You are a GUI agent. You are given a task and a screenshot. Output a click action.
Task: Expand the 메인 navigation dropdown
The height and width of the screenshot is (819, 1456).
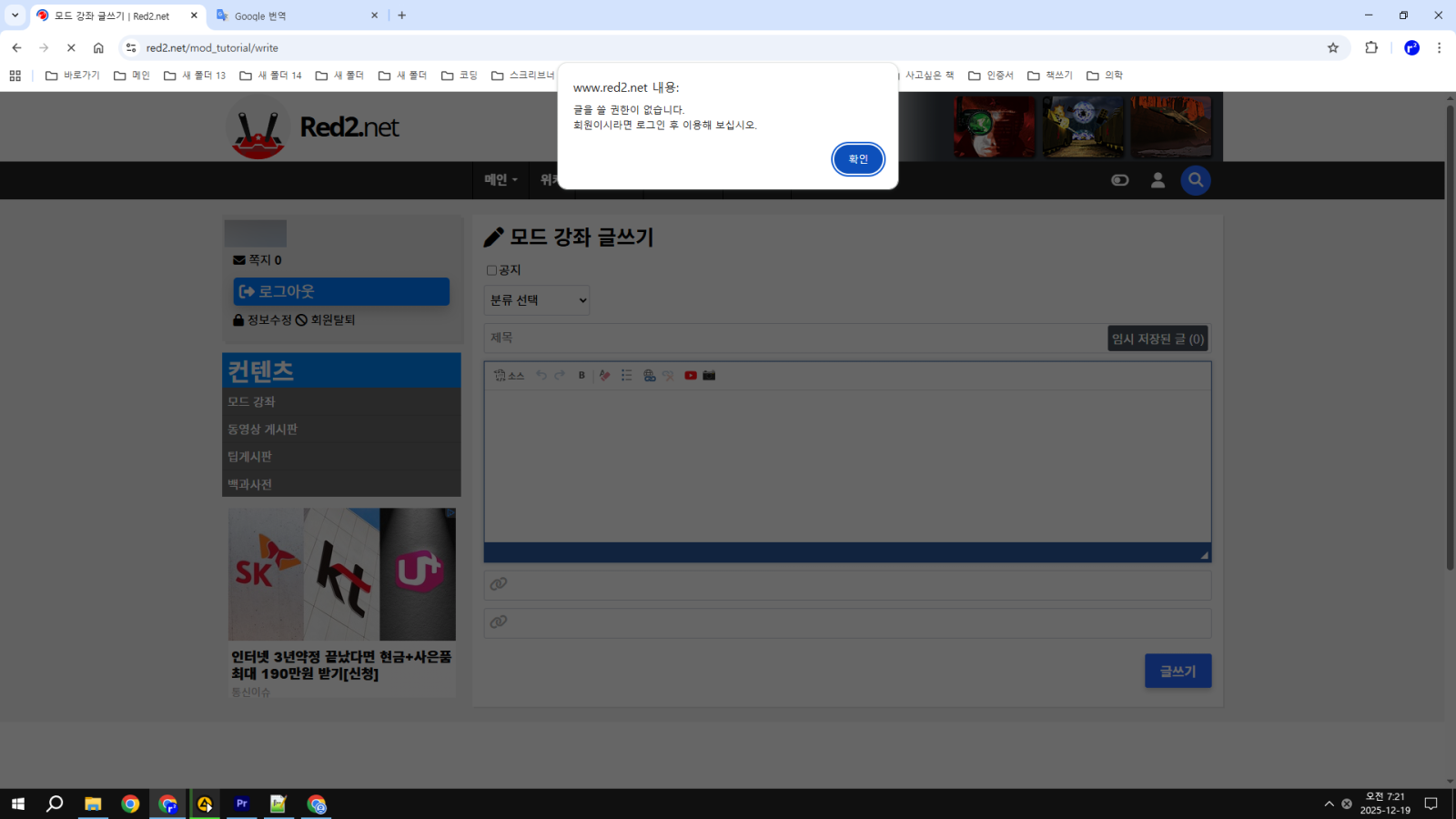(x=500, y=180)
